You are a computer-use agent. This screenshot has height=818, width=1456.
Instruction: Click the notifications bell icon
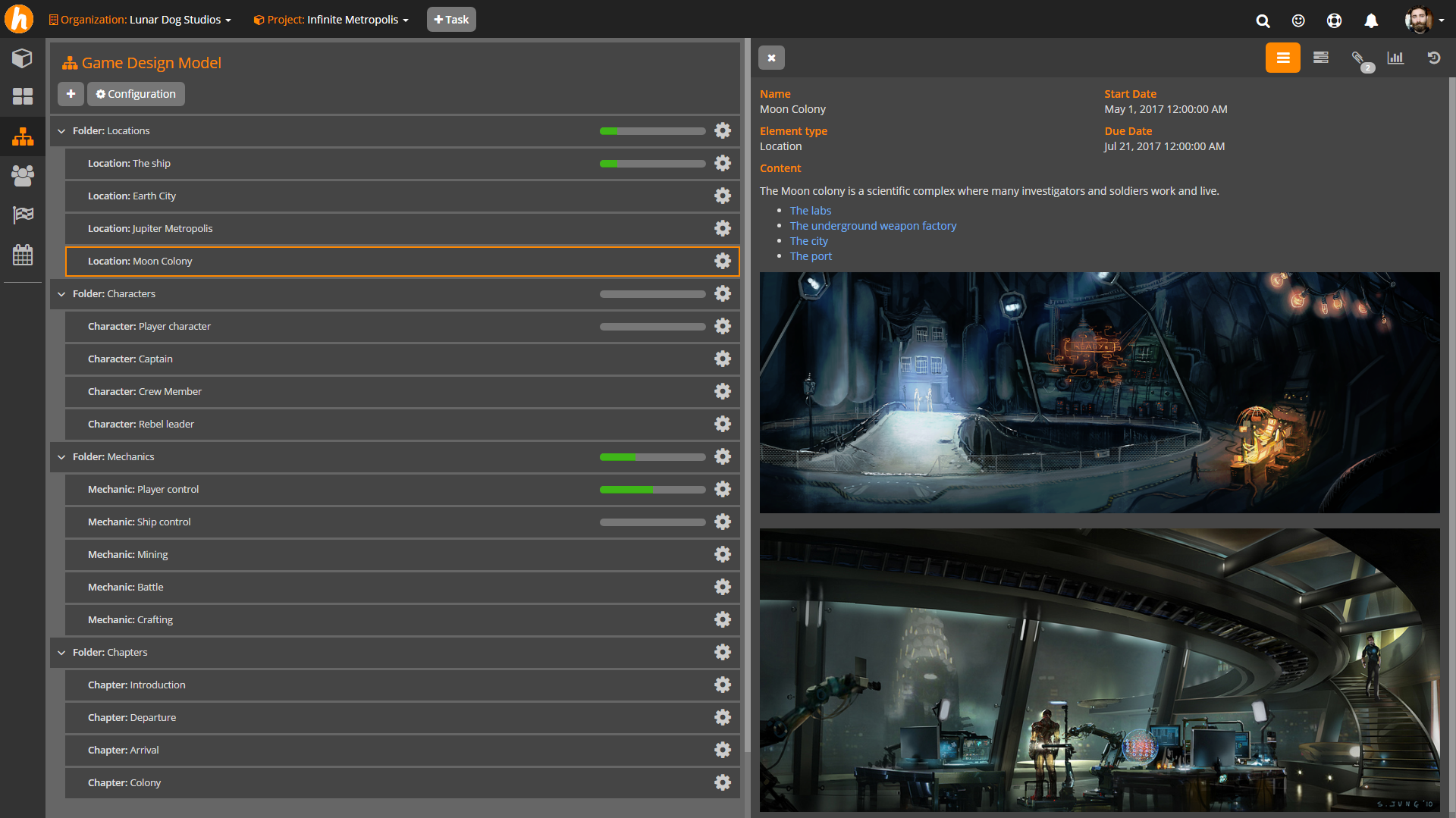pos(1371,20)
